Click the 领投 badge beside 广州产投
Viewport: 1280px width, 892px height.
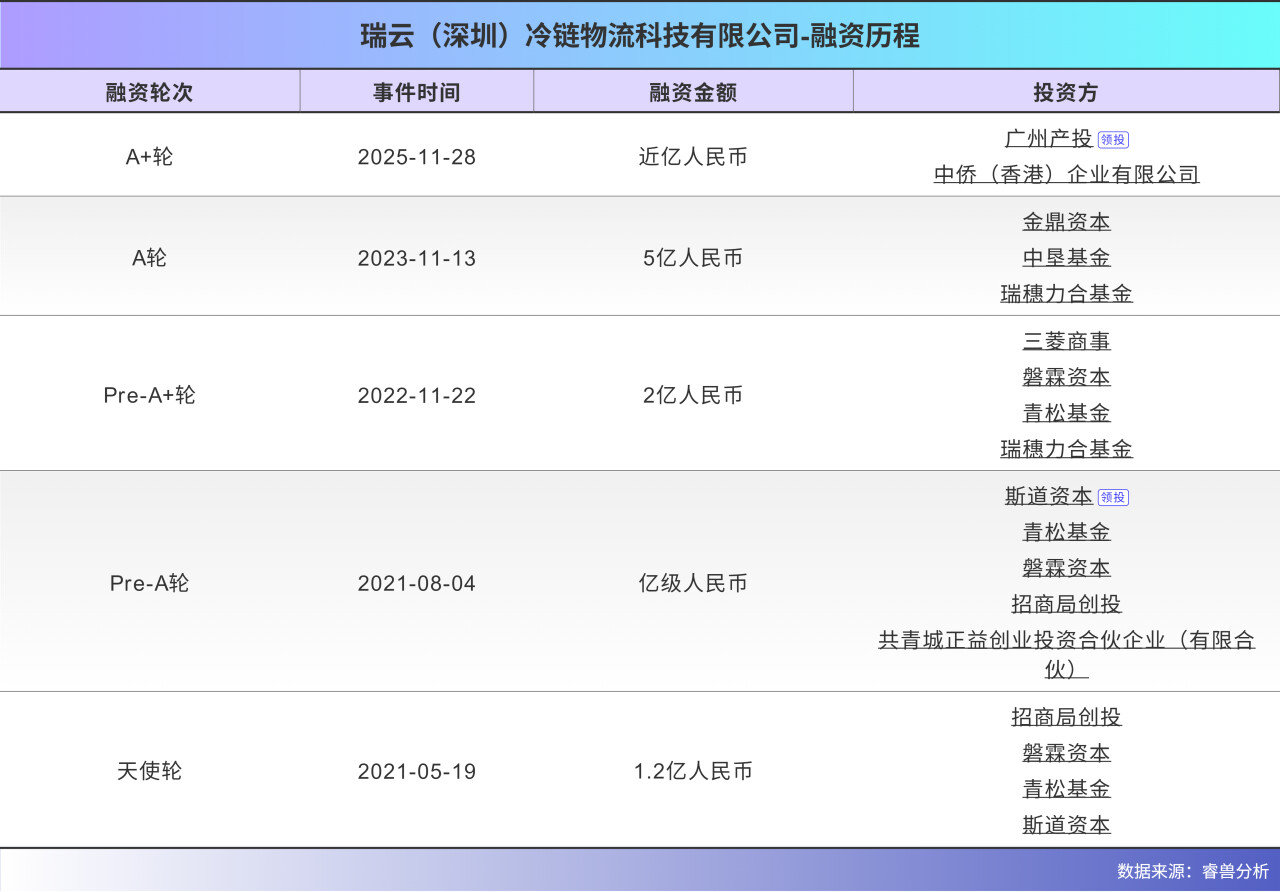[x=1113, y=140]
